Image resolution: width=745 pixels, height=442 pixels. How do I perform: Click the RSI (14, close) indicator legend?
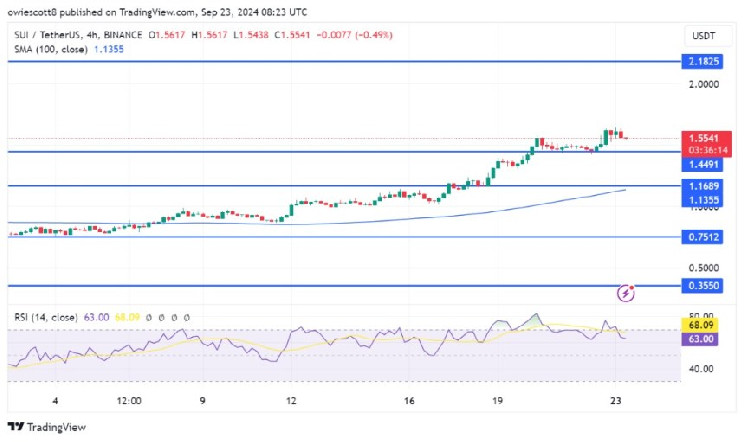[46, 317]
